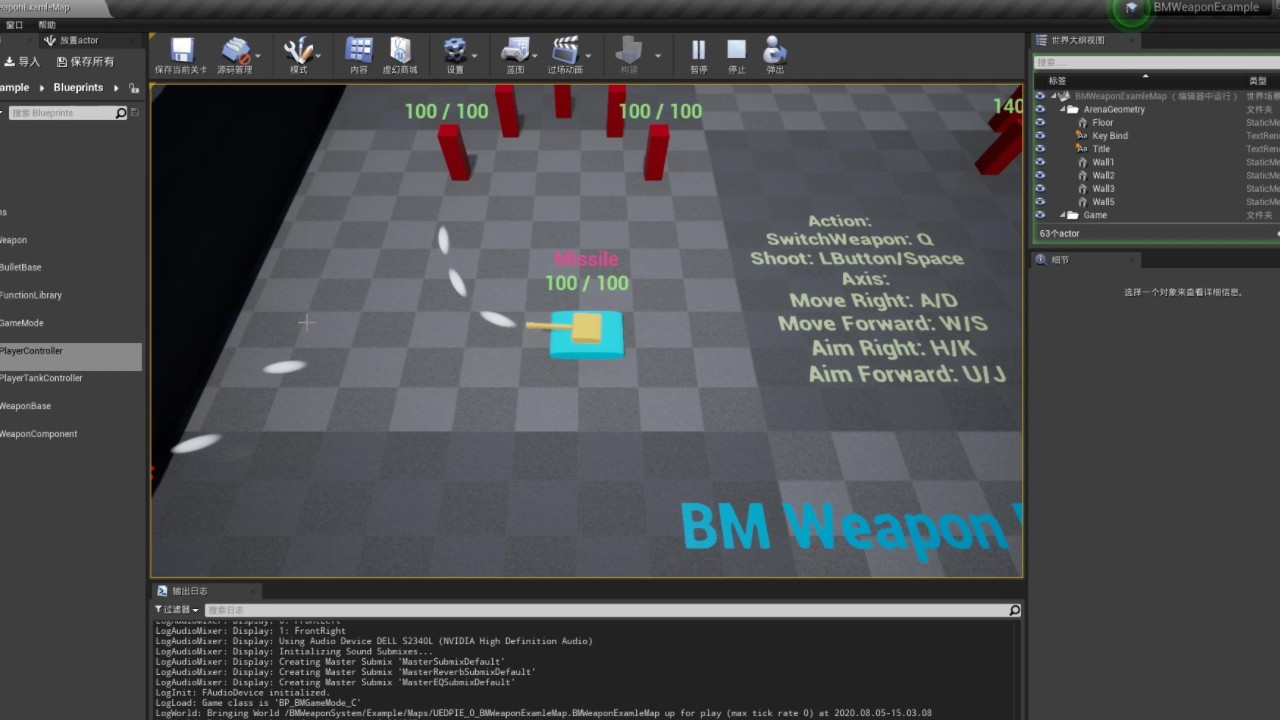
Task: Open the Modes (模式) dropdown arrow
Action: point(320,56)
